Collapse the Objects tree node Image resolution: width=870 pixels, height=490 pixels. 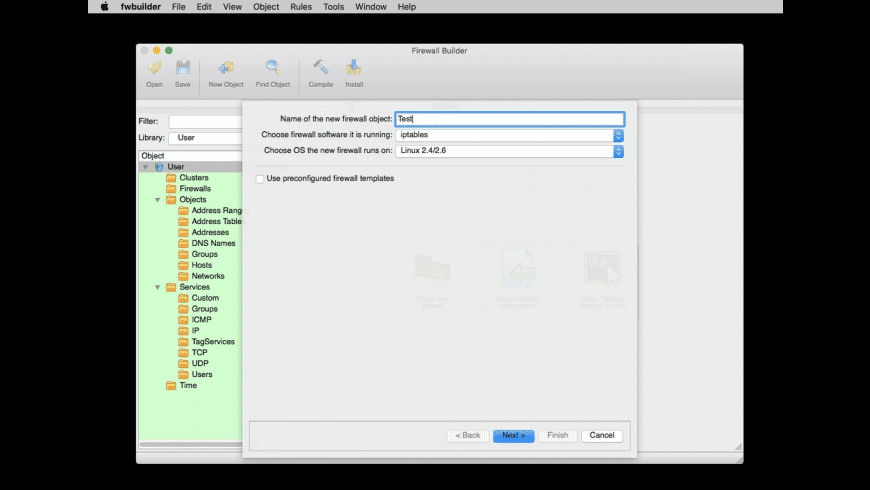[x=158, y=199]
